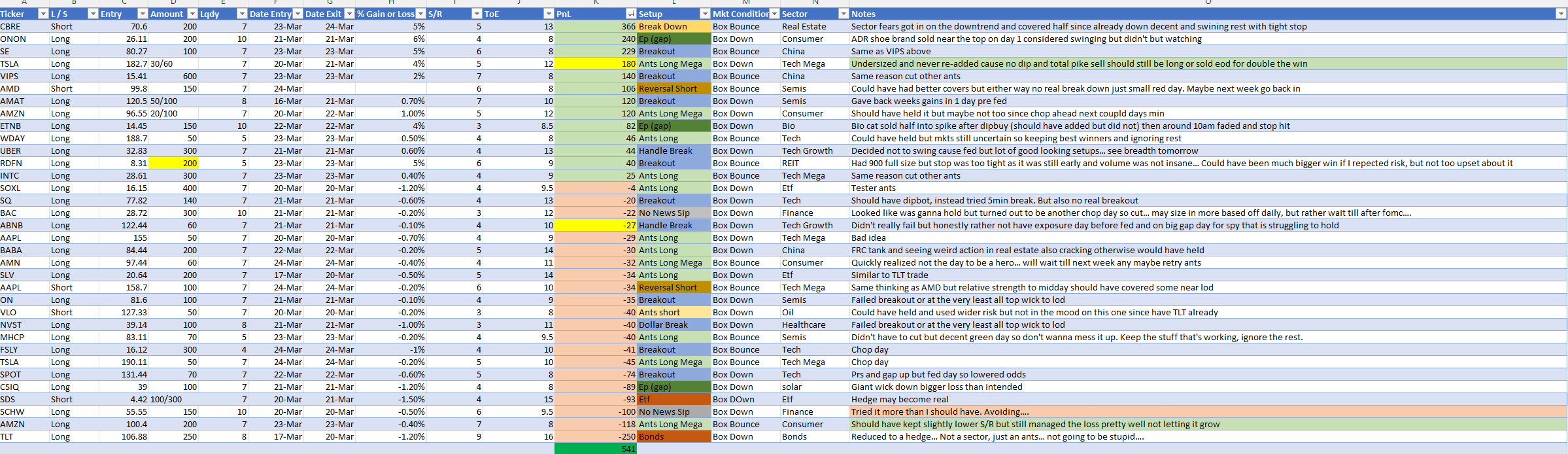Viewport: 1568px width, 454px height.
Task: Open the Amount column filter dropdown
Action: 192,14
